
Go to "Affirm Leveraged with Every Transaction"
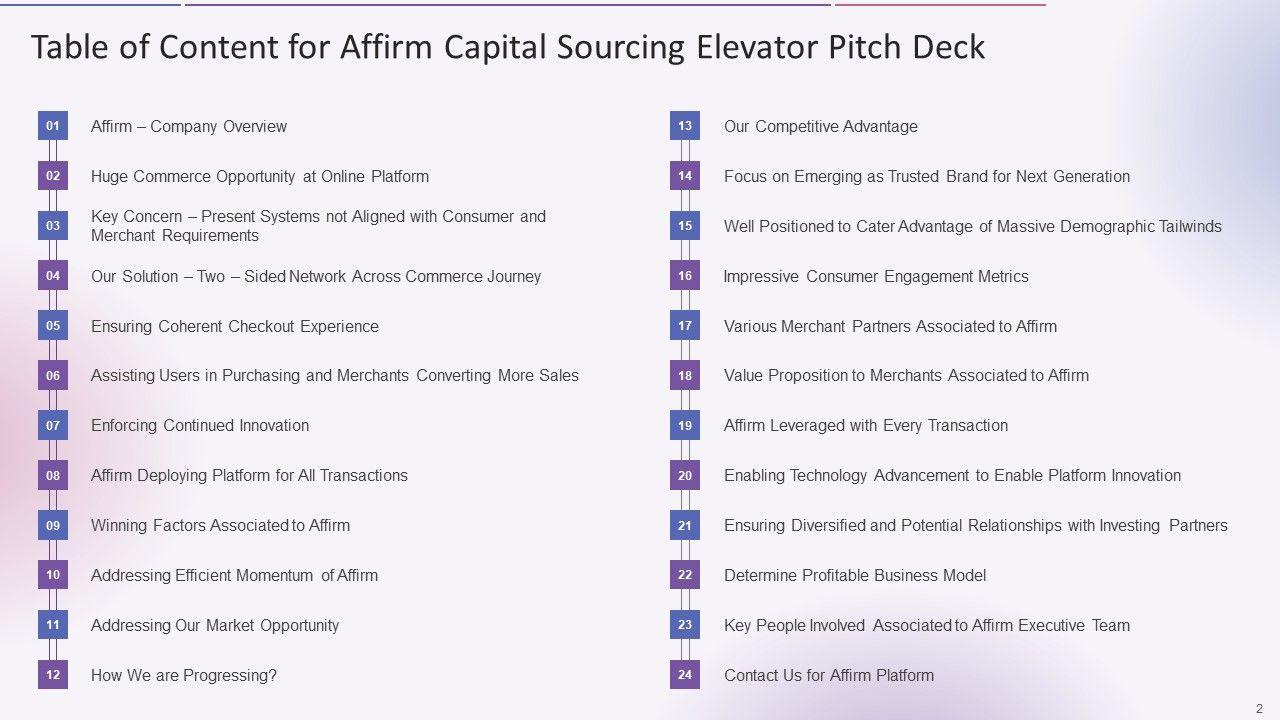866,425
